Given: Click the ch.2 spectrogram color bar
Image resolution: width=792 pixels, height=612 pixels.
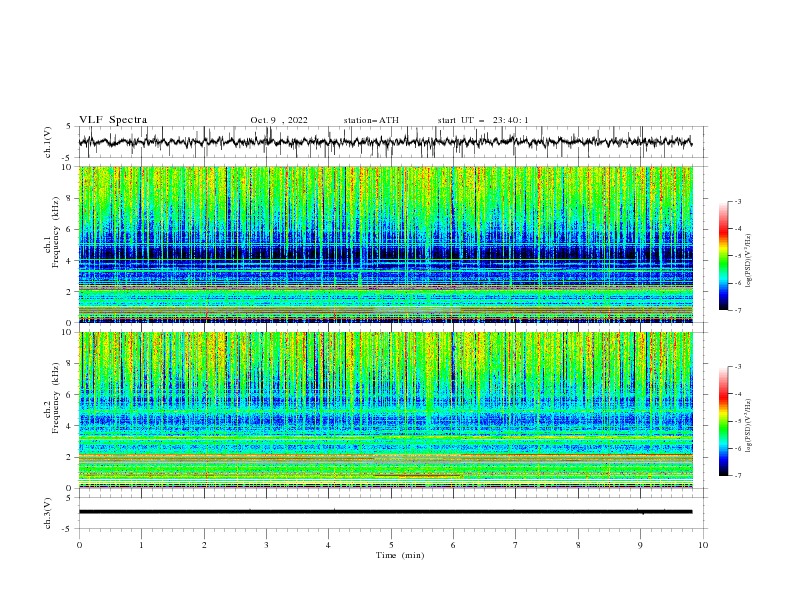Looking at the screenshot, I should (723, 421).
